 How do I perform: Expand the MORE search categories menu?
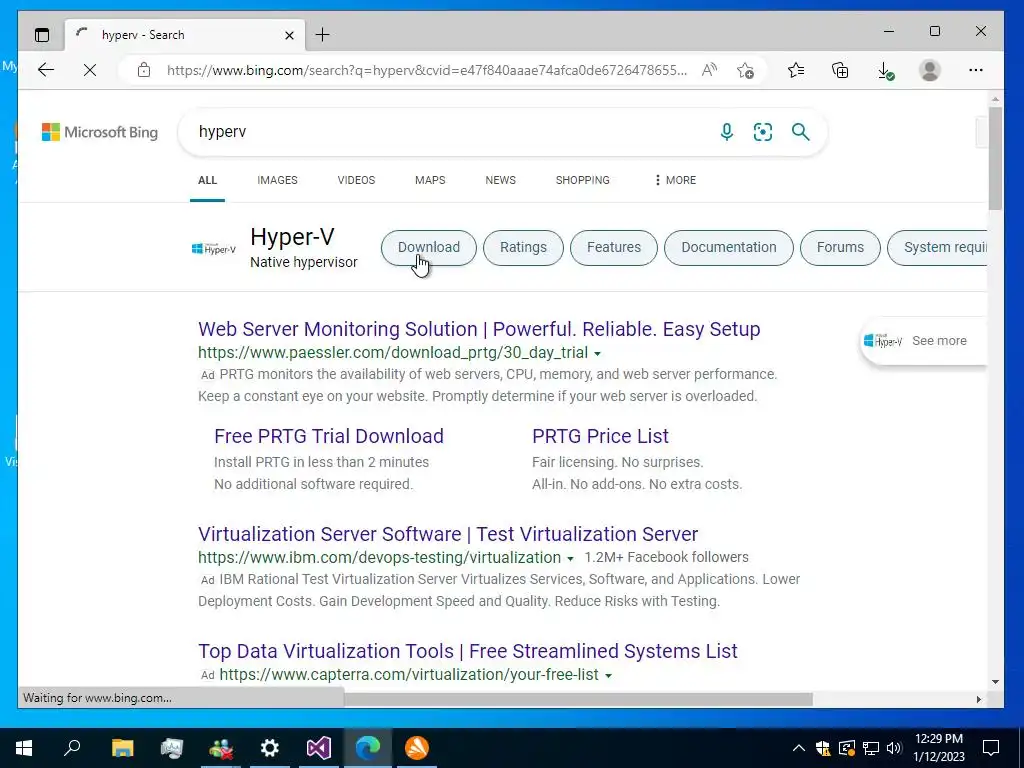[x=675, y=180]
